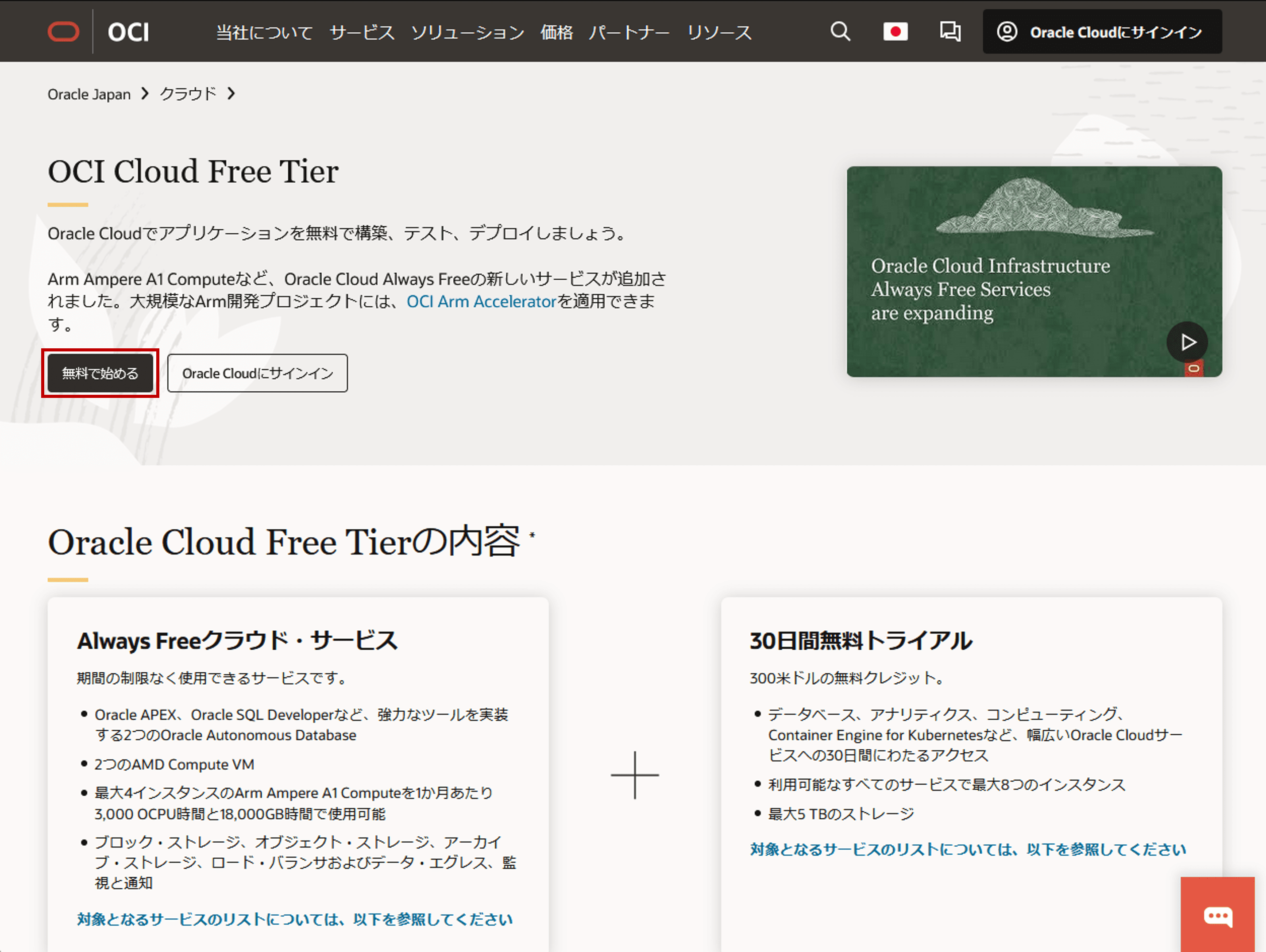This screenshot has width=1266, height=952.
Task: Click the 期間の制限なく使用できるサービスです text
Action: click(x=212, y=678)
